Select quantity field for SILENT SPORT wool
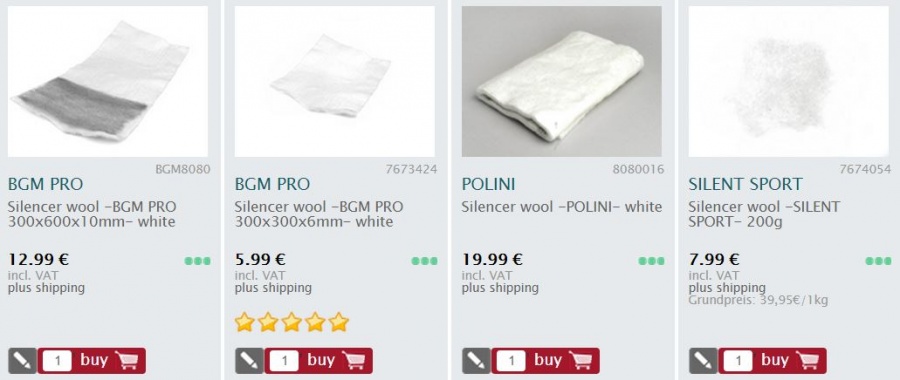 [x=738, y=361]
